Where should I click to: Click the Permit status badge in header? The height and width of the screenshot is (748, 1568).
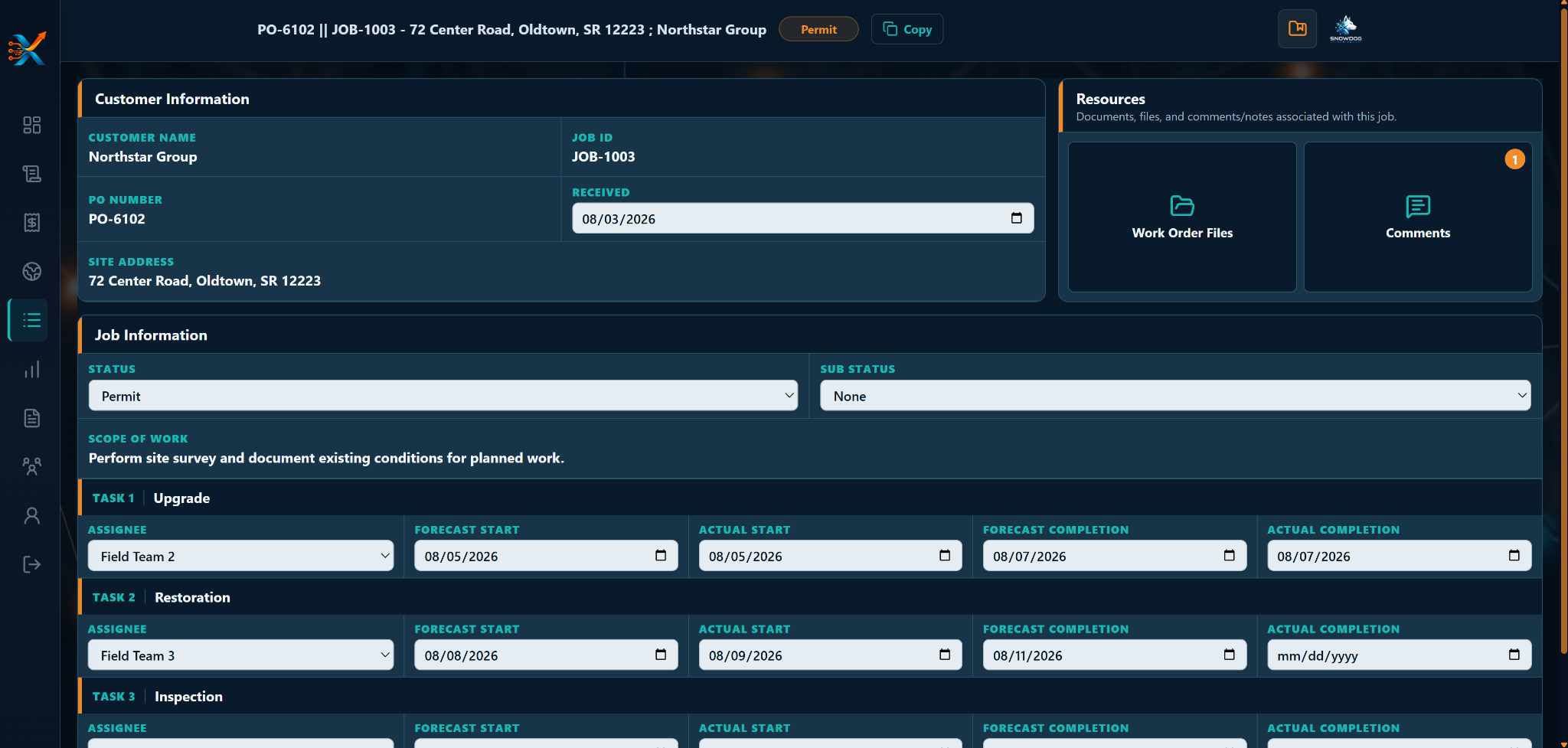818,29
